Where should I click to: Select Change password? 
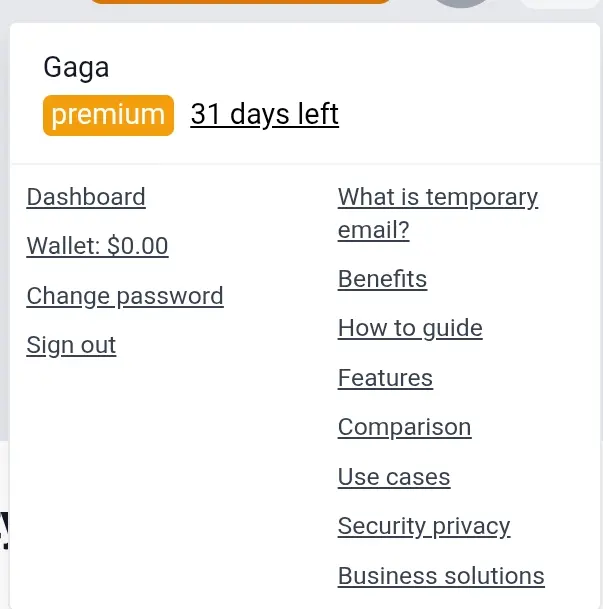(125, 296)
